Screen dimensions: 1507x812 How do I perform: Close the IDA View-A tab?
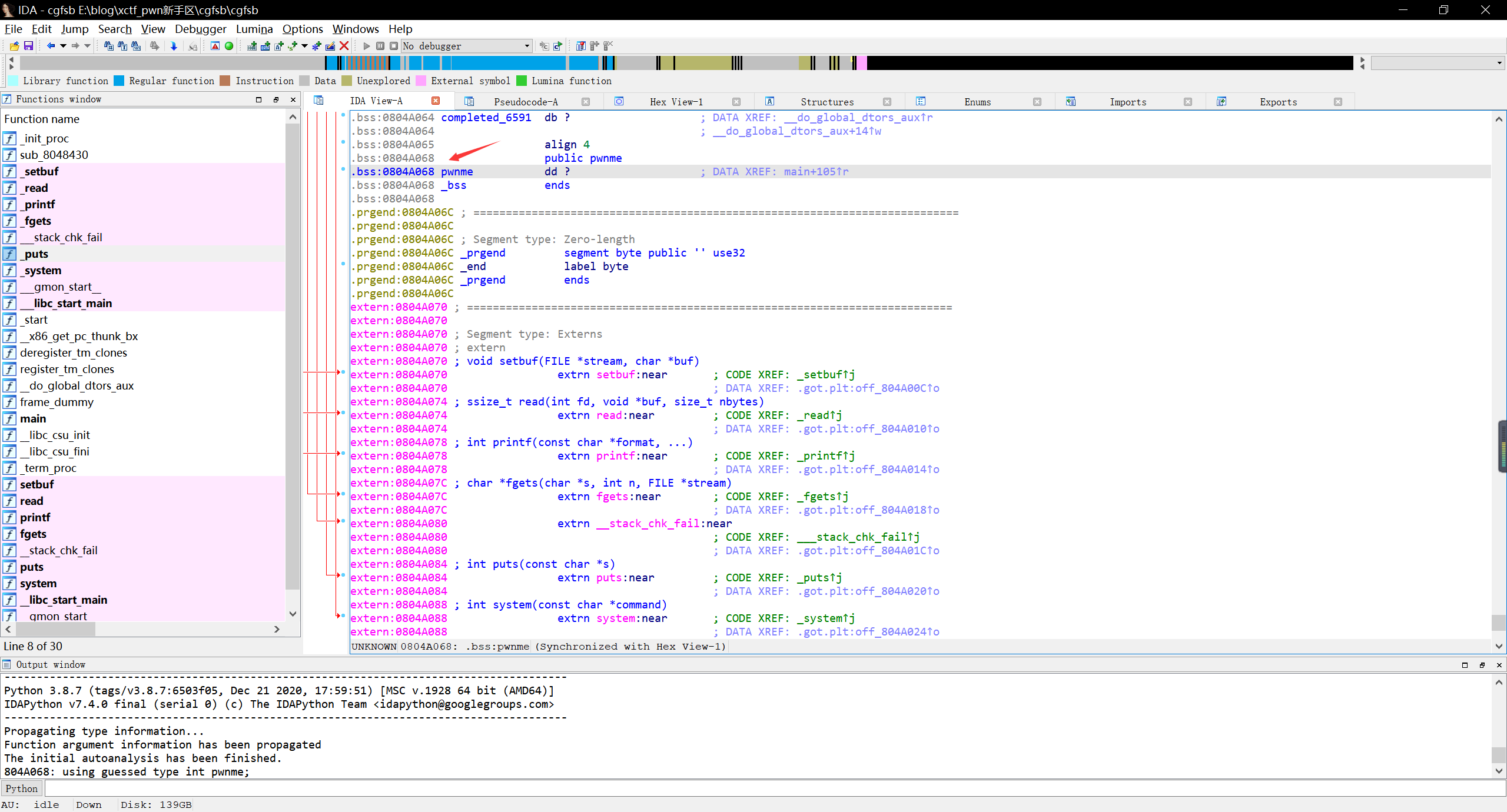point(436,101)
